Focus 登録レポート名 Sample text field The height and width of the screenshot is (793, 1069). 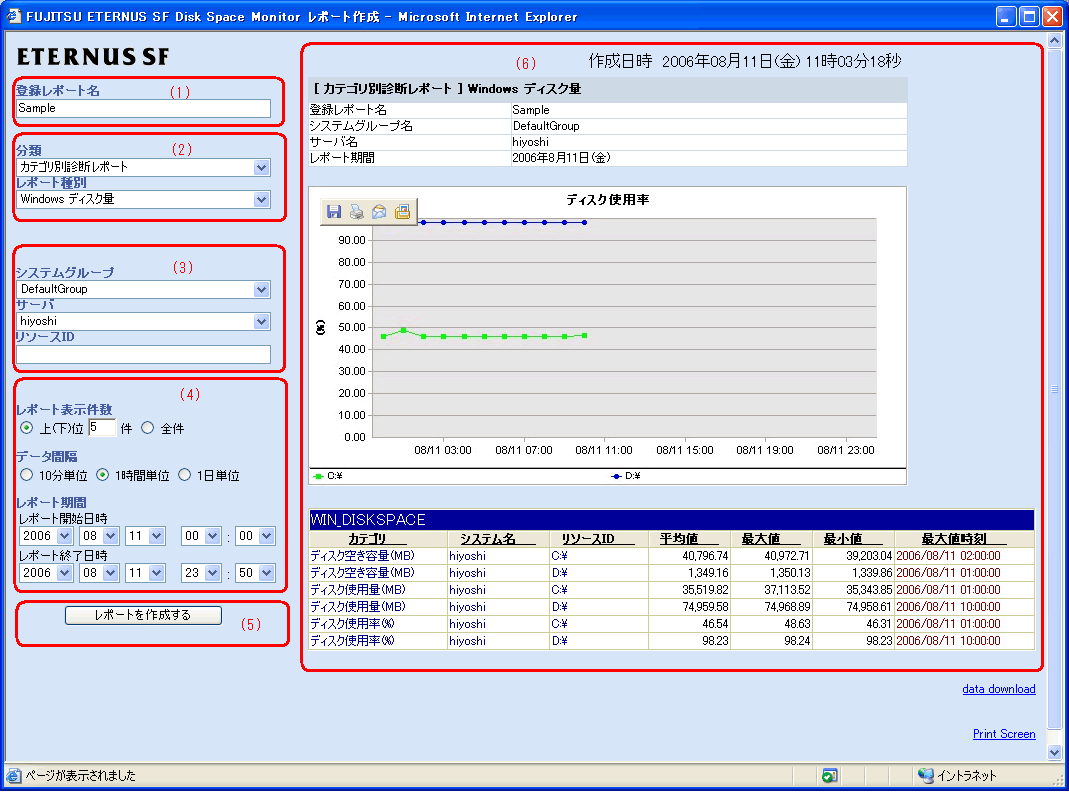tap(143, 108)
